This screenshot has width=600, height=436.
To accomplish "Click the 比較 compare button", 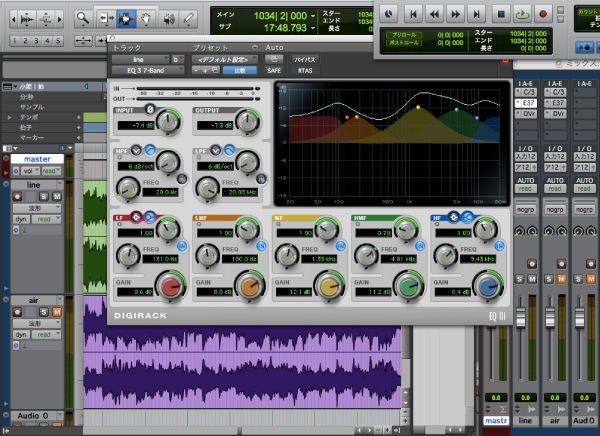I will pos(240,70).
